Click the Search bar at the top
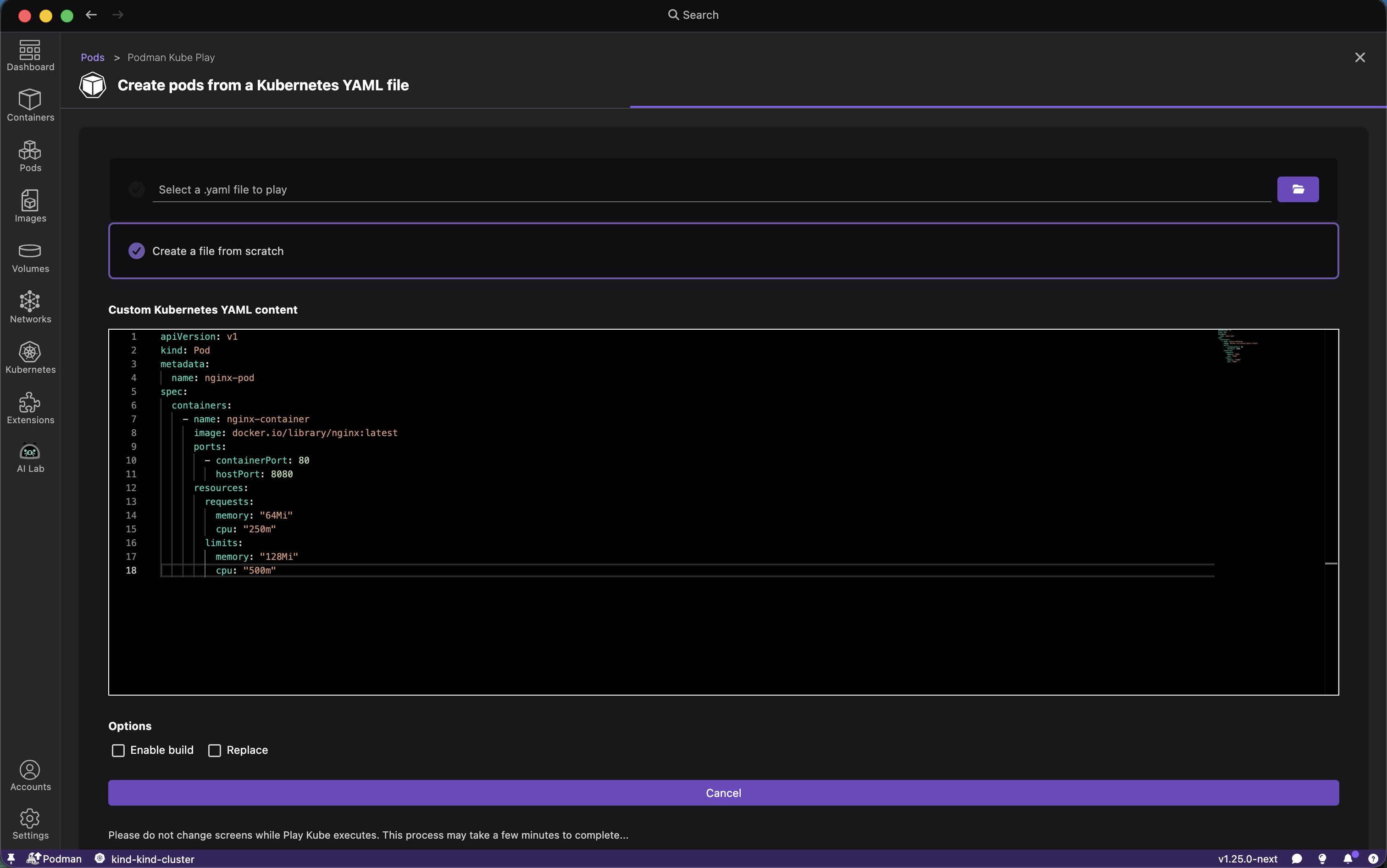This screenshot has width=1387, height=868. point(693,15)
